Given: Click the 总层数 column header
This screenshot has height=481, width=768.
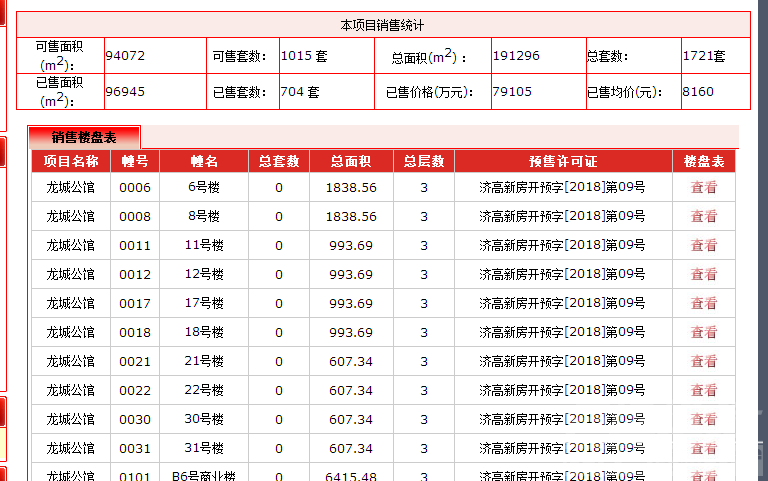Looking at the screenshot, I should tap(424, 161).
